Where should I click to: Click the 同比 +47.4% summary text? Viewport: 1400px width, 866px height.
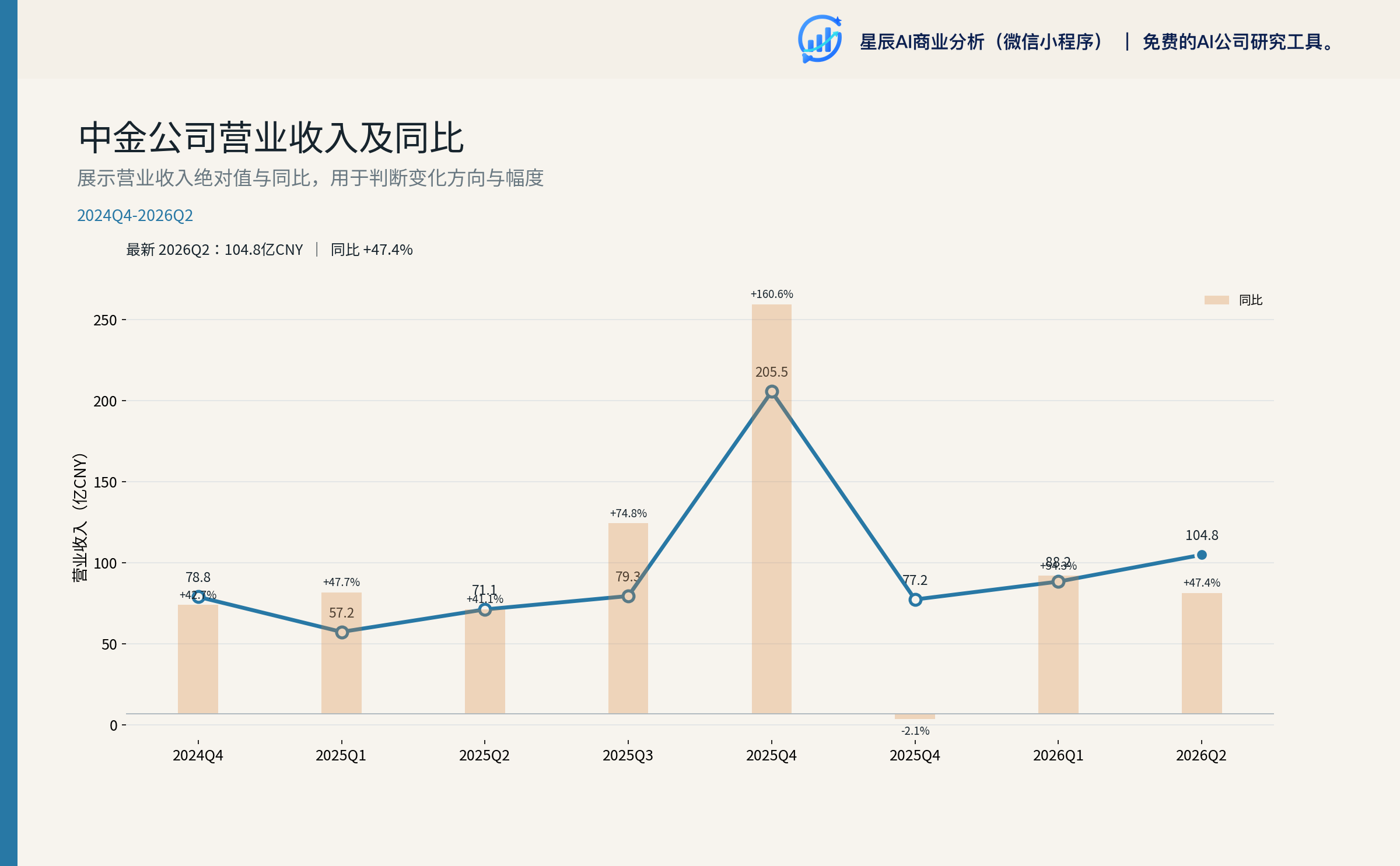(x=372, y=250)
